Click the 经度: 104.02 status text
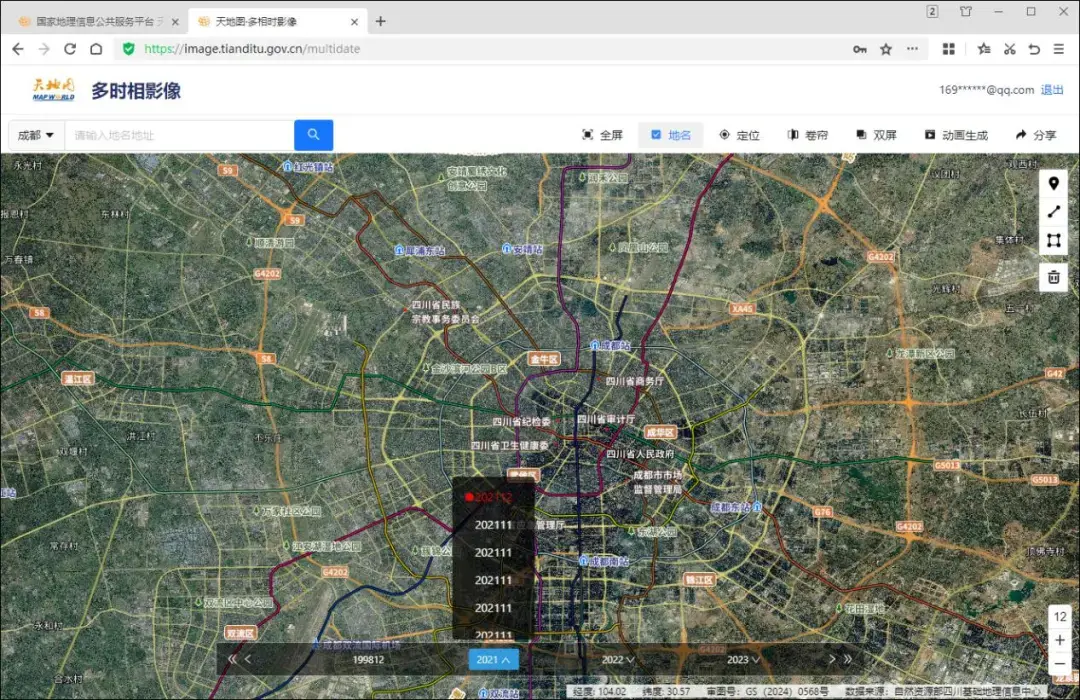 (x=599, y=691)
